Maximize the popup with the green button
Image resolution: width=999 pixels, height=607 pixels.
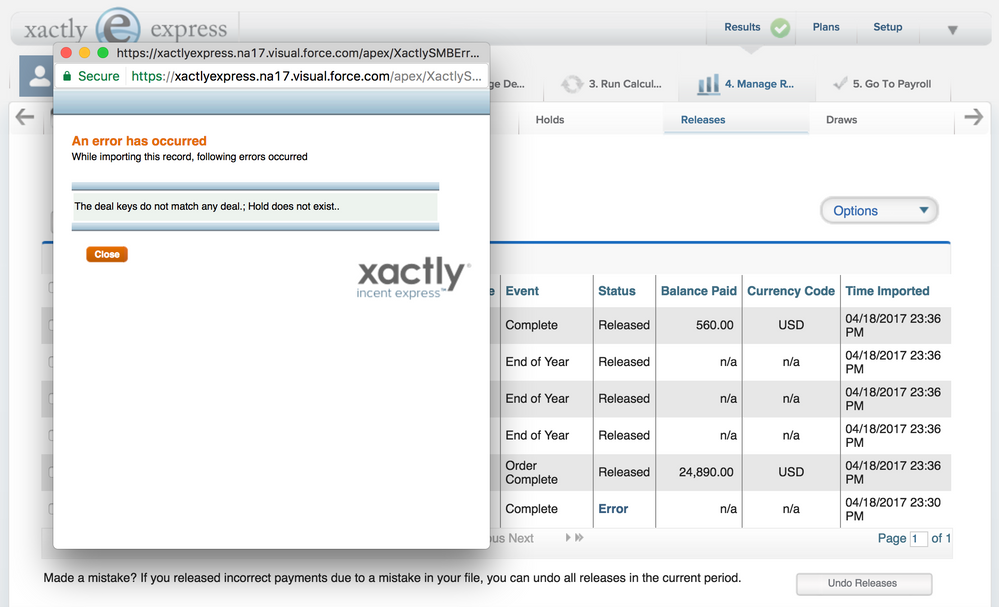(103, 52)
